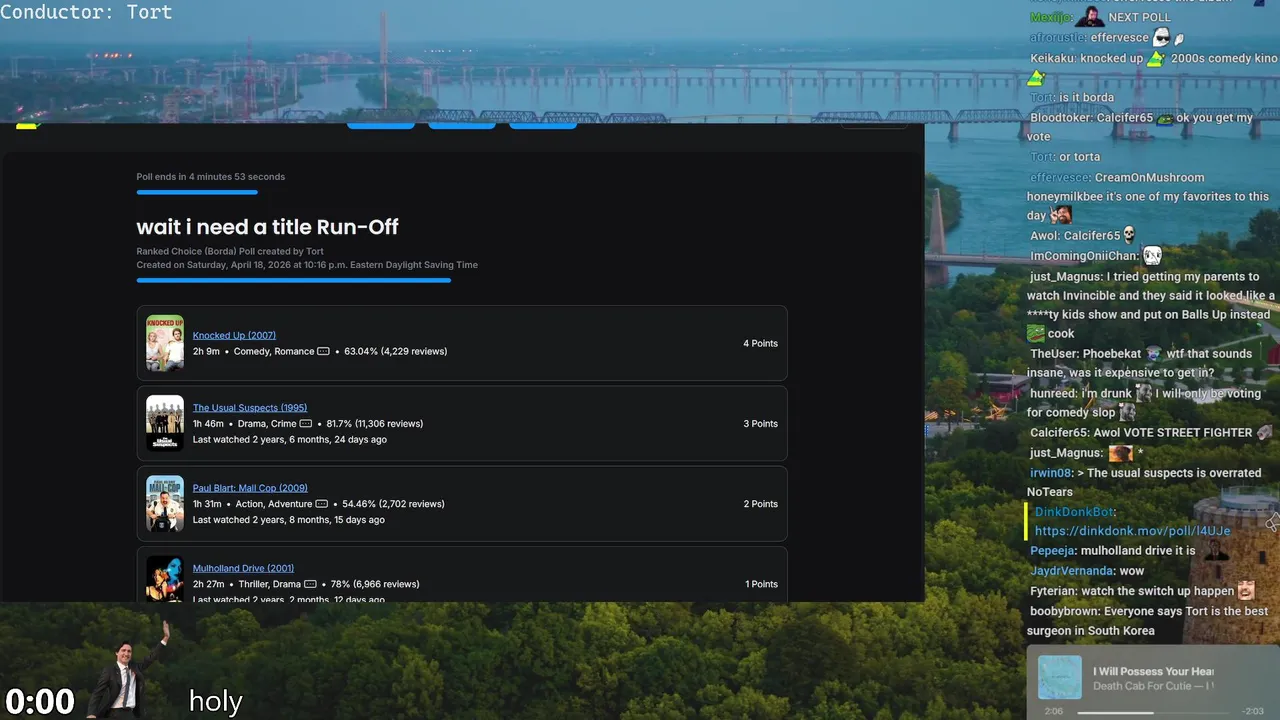
Task: Click the Keikaku username in chat
Action: (1053, 58)
